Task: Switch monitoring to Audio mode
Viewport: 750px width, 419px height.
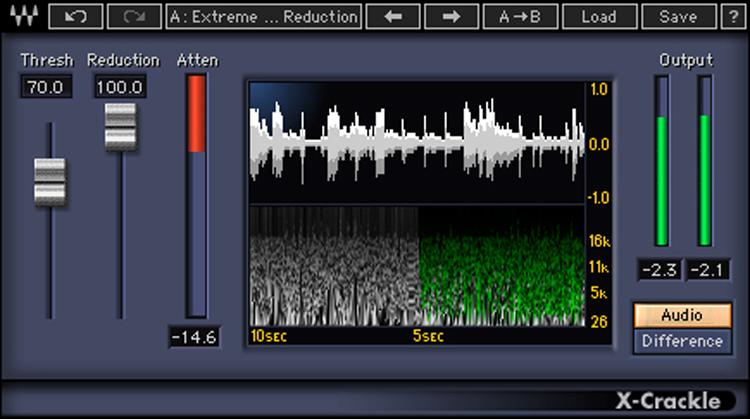Action: coord(682,316)
